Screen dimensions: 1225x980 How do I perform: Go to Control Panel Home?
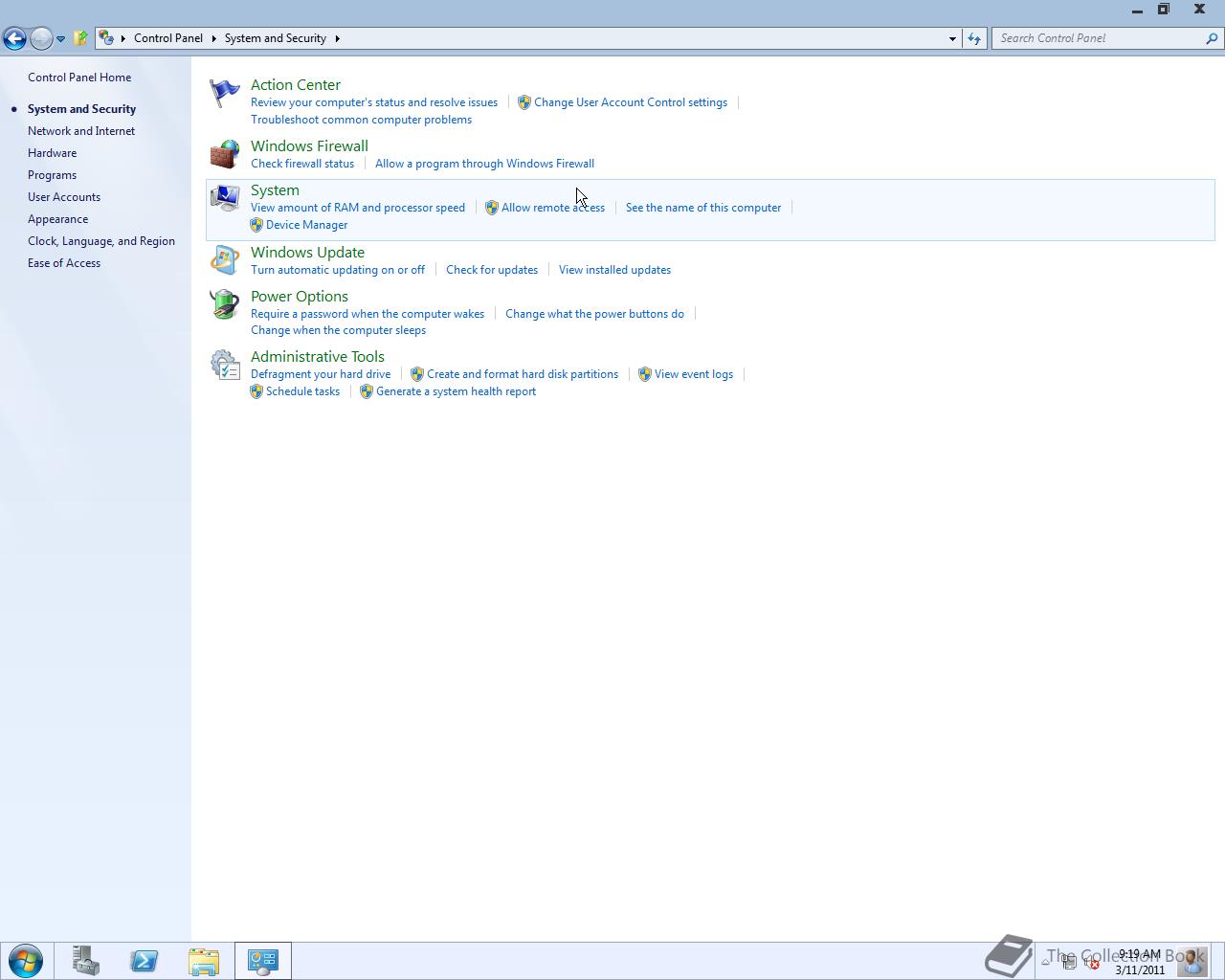click(79, 78)
